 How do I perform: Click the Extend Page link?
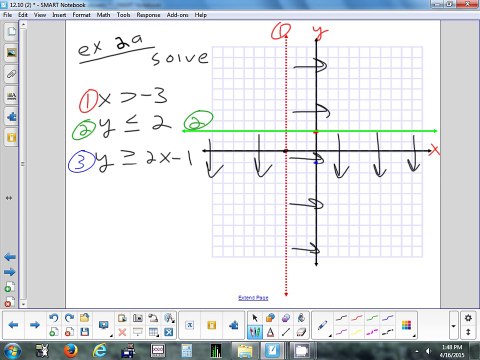coord(253,298)
